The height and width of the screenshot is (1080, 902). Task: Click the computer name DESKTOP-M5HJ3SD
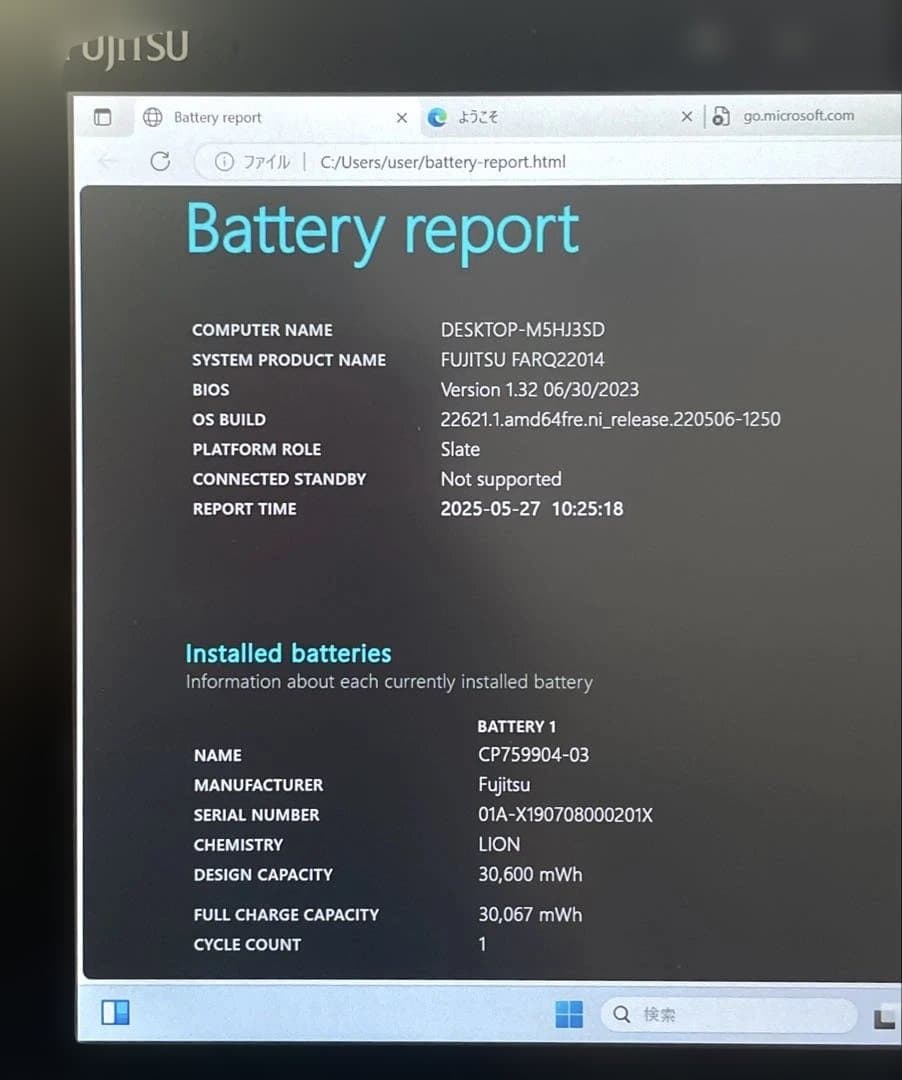point(522,330)
